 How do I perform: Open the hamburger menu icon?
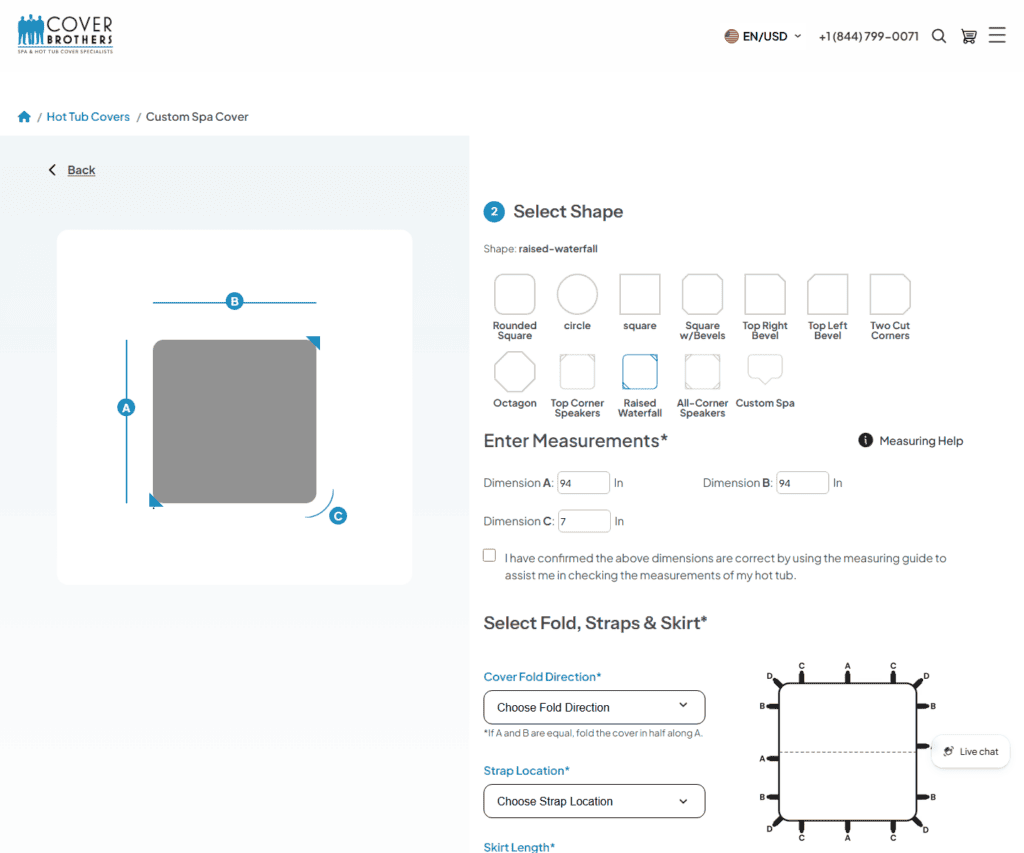point(997,35)
